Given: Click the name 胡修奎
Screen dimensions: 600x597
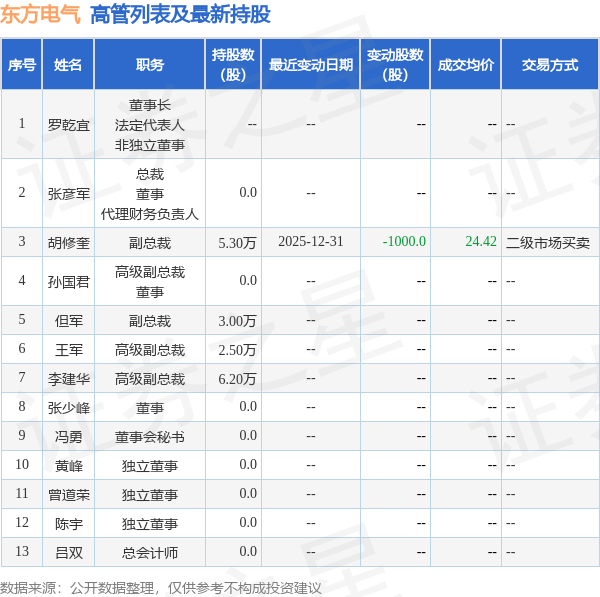Looking at the screenshot, I should coord(68,243).
